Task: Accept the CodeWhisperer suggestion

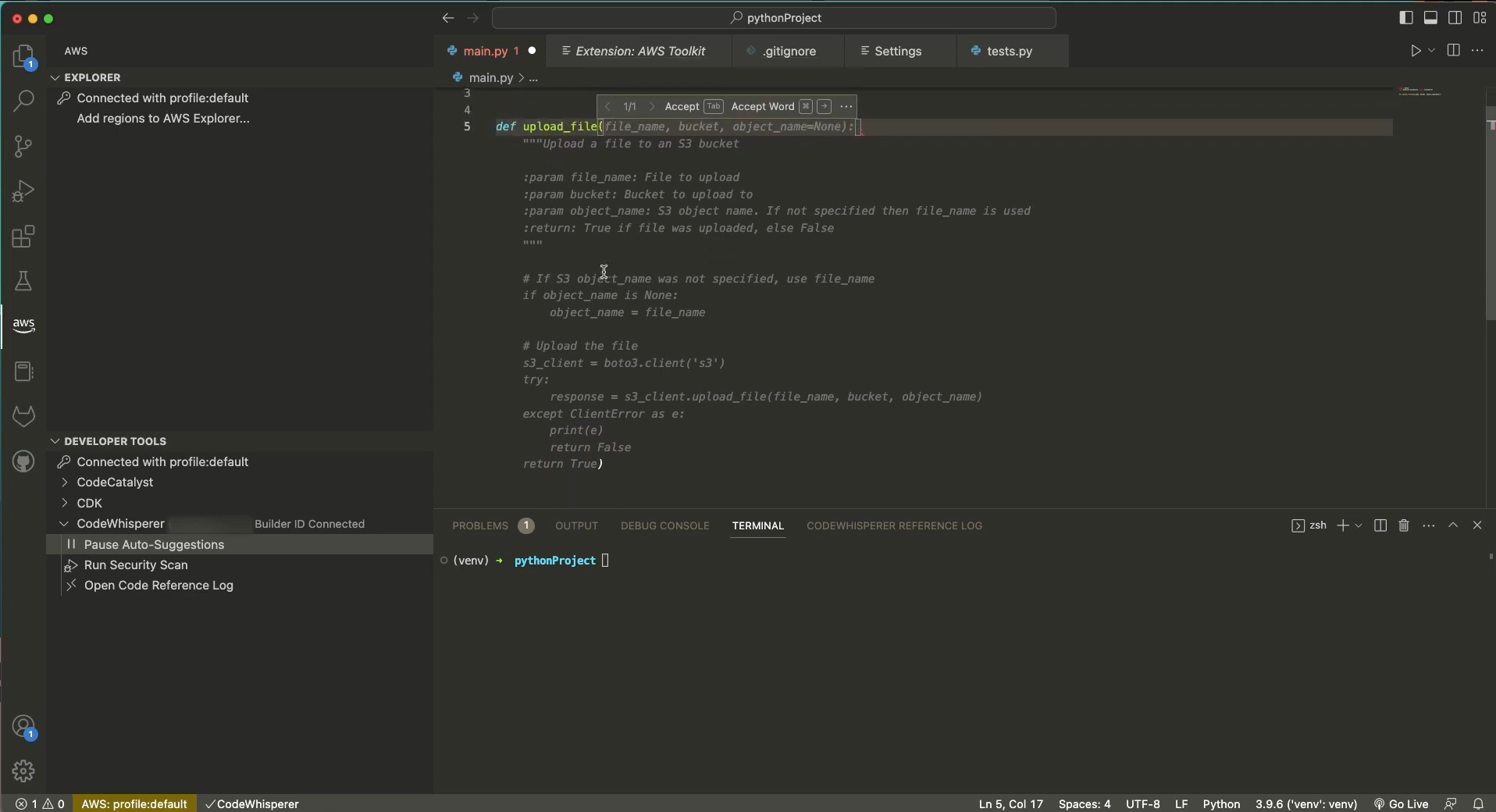Action: (693, 107)
